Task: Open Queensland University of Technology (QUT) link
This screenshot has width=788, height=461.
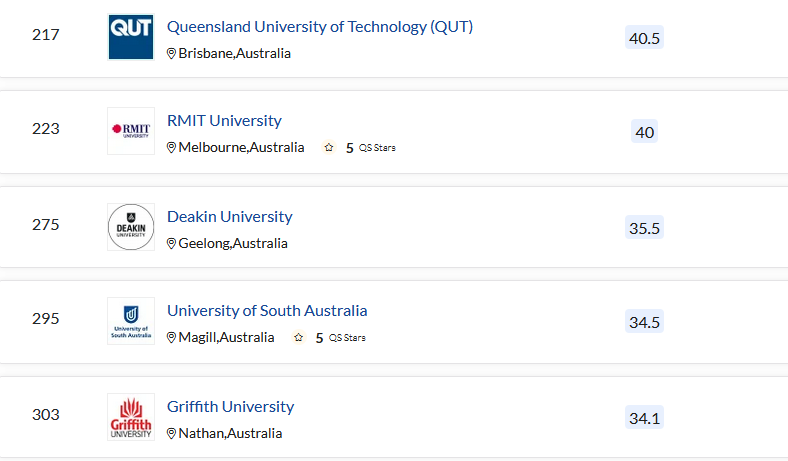Action: (x=320, y=27)
